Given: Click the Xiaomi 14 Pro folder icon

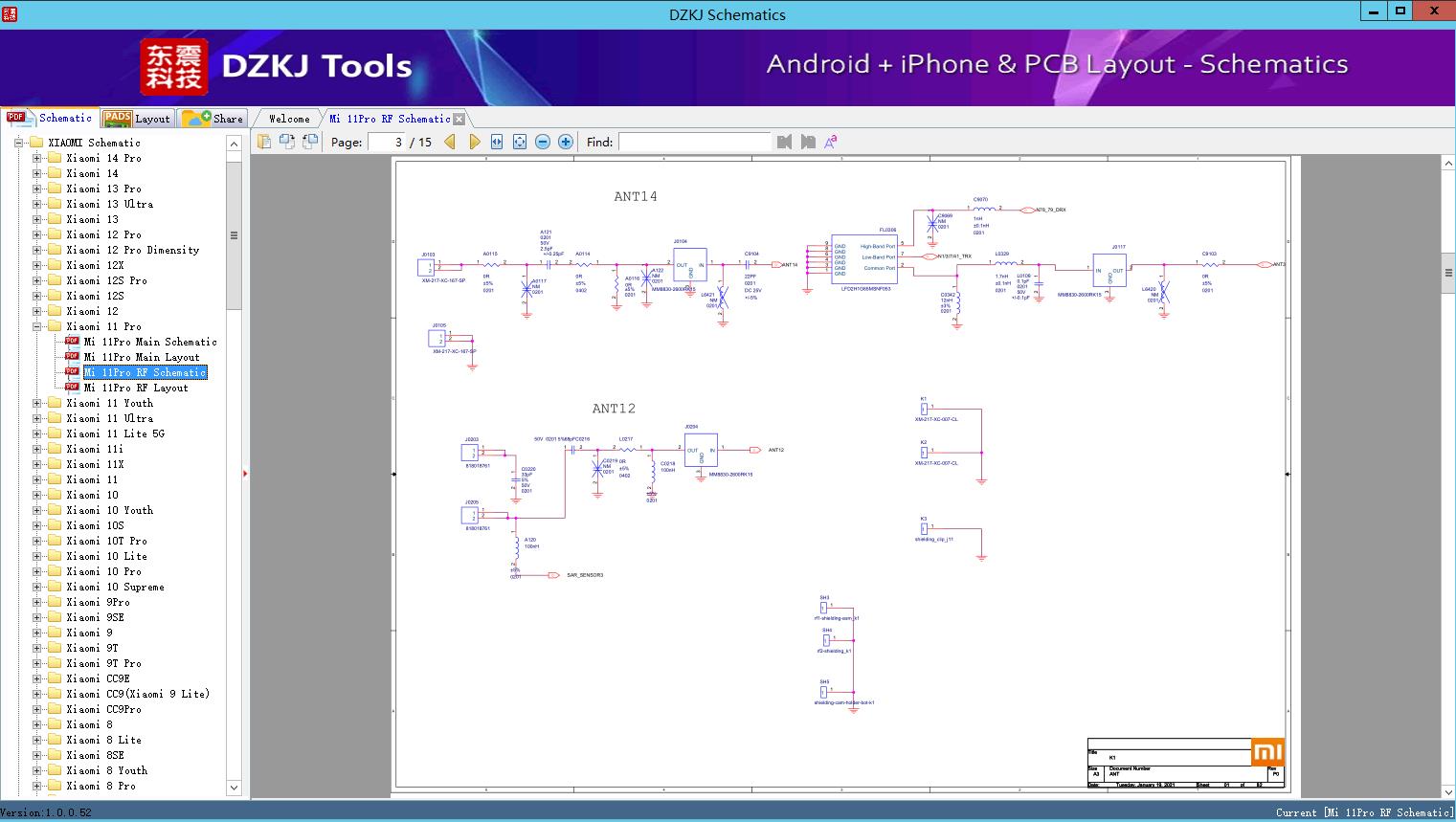Looking at the screenshot, I should click(55, 158).
